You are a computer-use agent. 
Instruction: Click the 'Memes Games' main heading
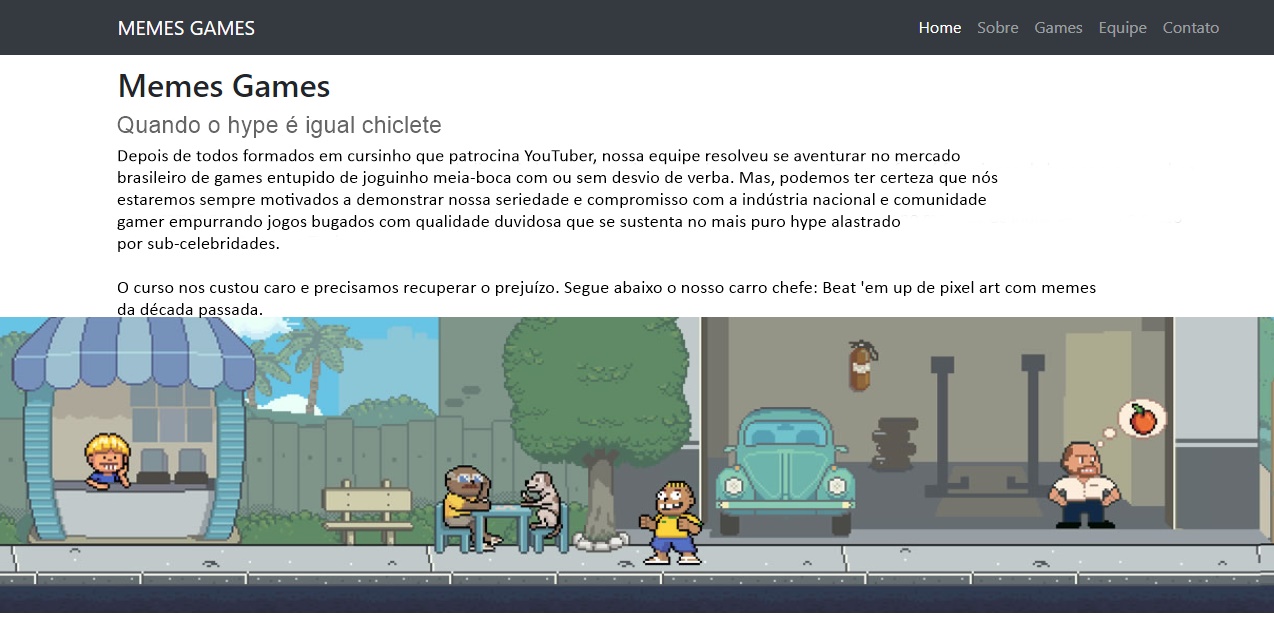tap(224, 86)
